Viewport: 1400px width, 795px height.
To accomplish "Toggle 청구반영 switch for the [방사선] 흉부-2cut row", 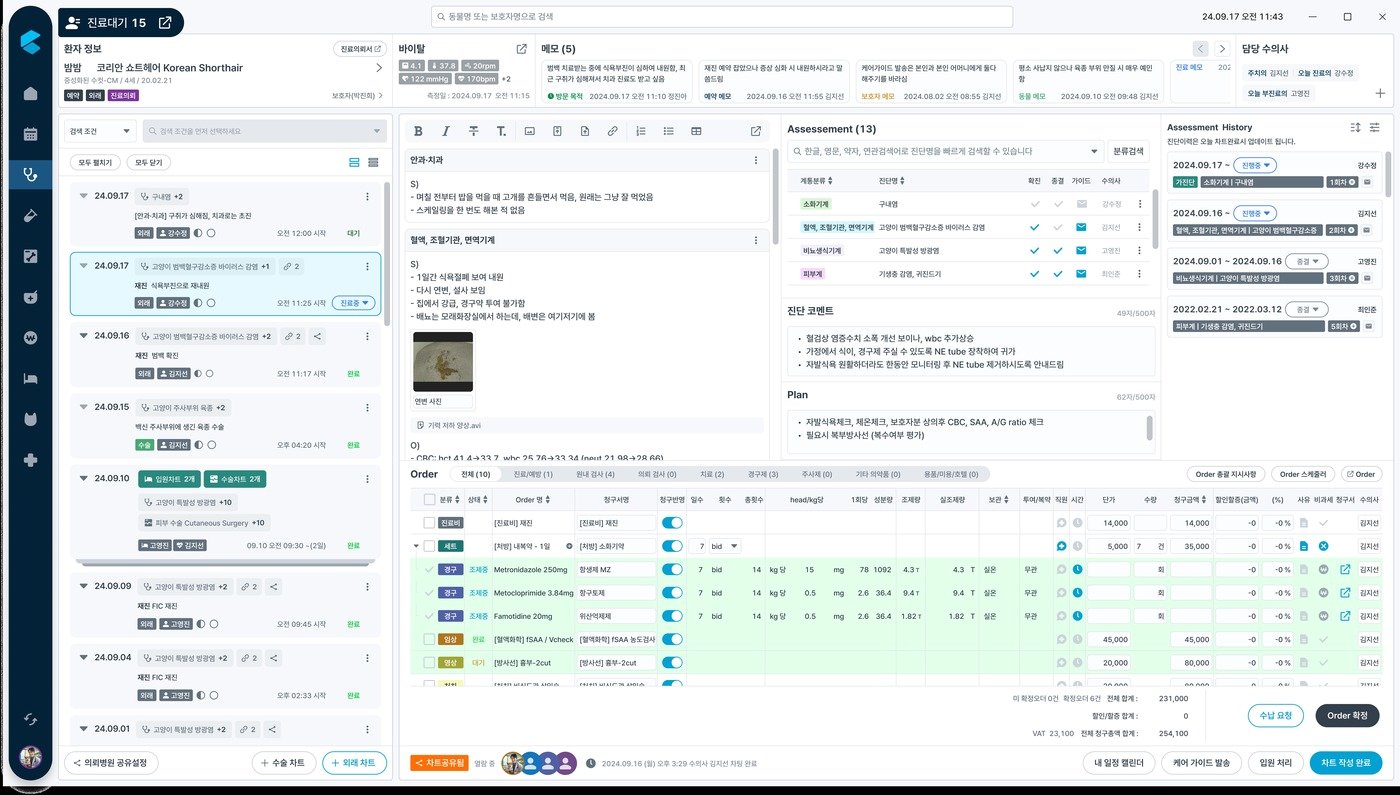I will click(x=672, y=662).
